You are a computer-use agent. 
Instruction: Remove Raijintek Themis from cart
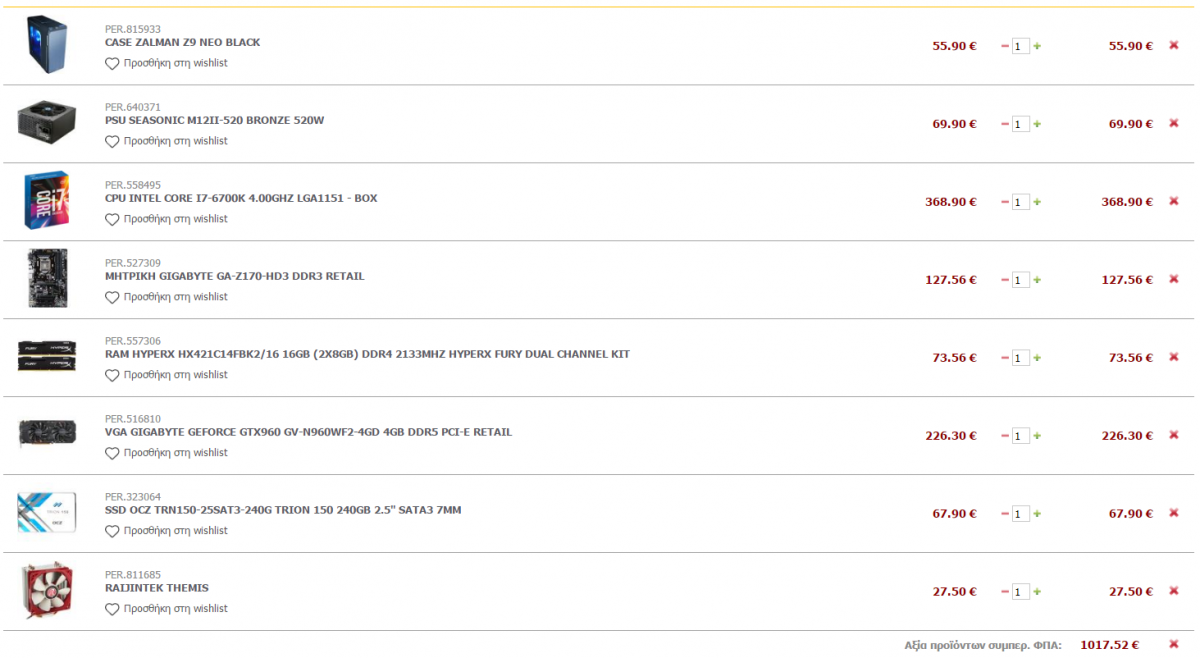1174,591
